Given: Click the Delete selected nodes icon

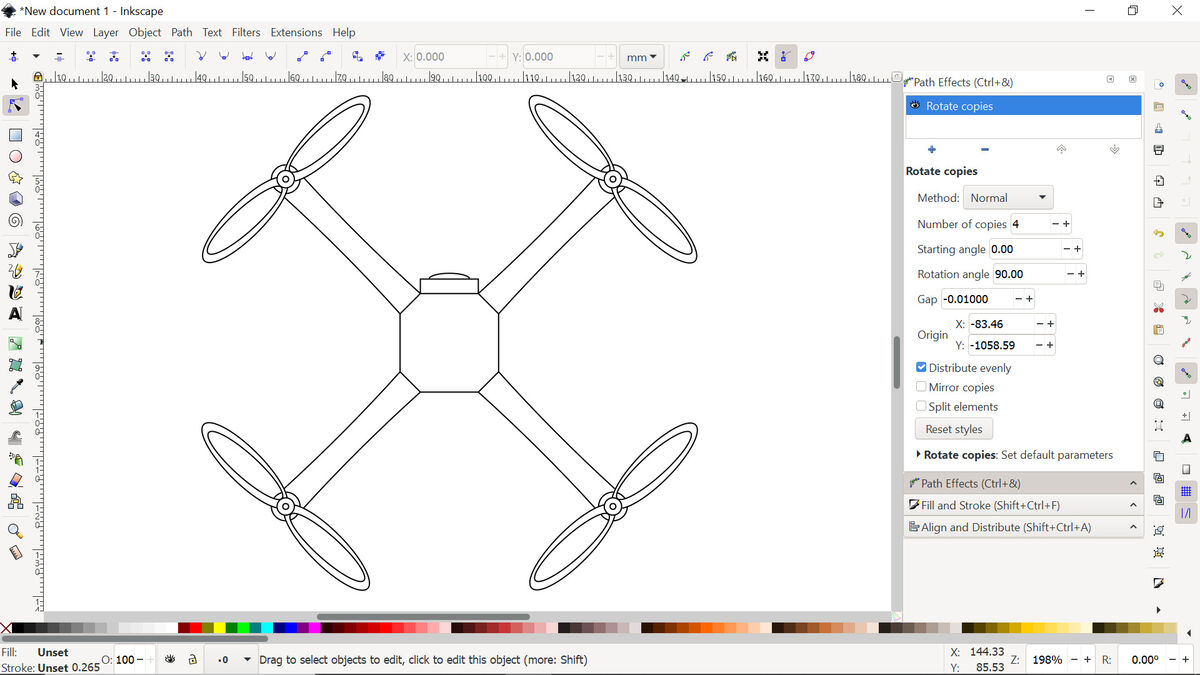Looking at the screenshot, I should (60, 57).
